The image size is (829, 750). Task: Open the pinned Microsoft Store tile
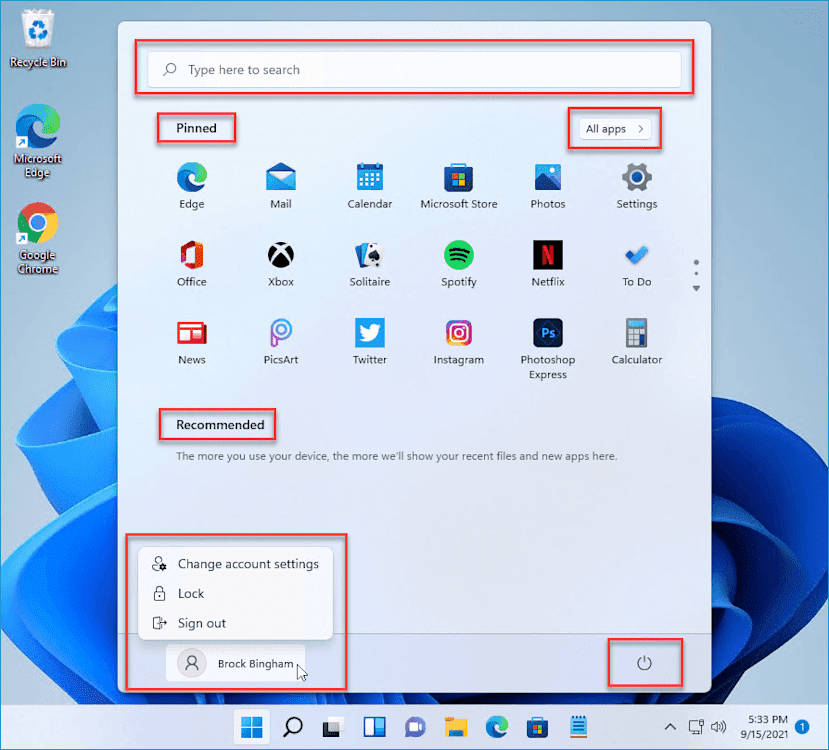[458, 186]
